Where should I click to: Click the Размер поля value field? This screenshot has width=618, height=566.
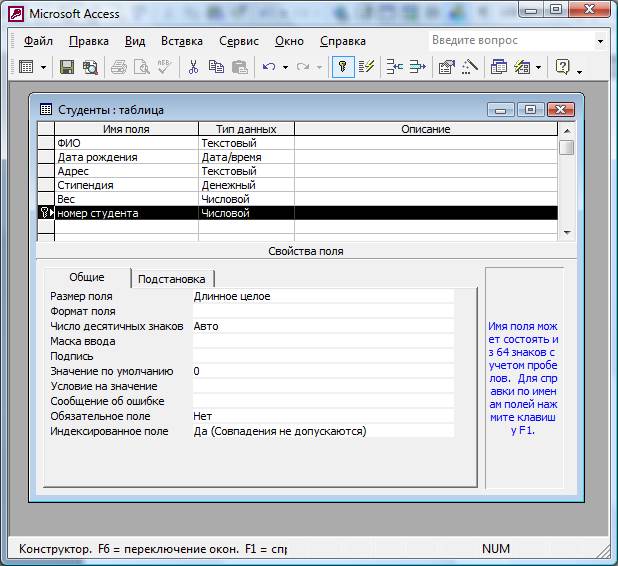(x=322, y=296)
